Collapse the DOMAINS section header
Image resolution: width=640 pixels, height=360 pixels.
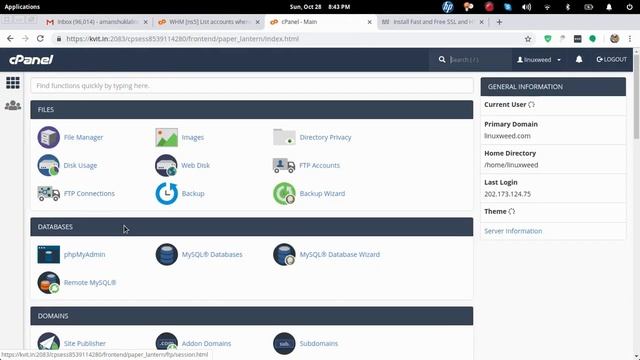252,316
